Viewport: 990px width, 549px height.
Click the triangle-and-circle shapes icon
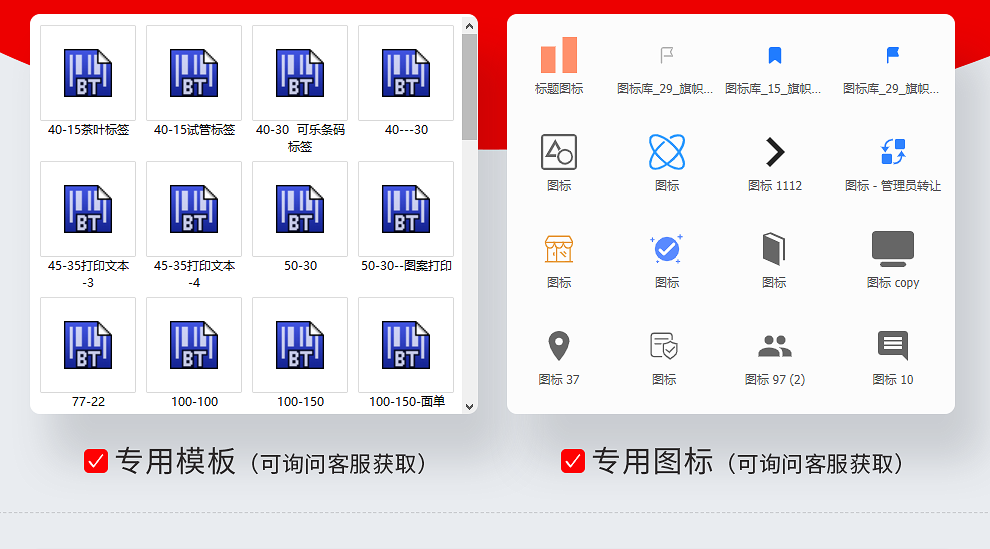tap(559, 151)
